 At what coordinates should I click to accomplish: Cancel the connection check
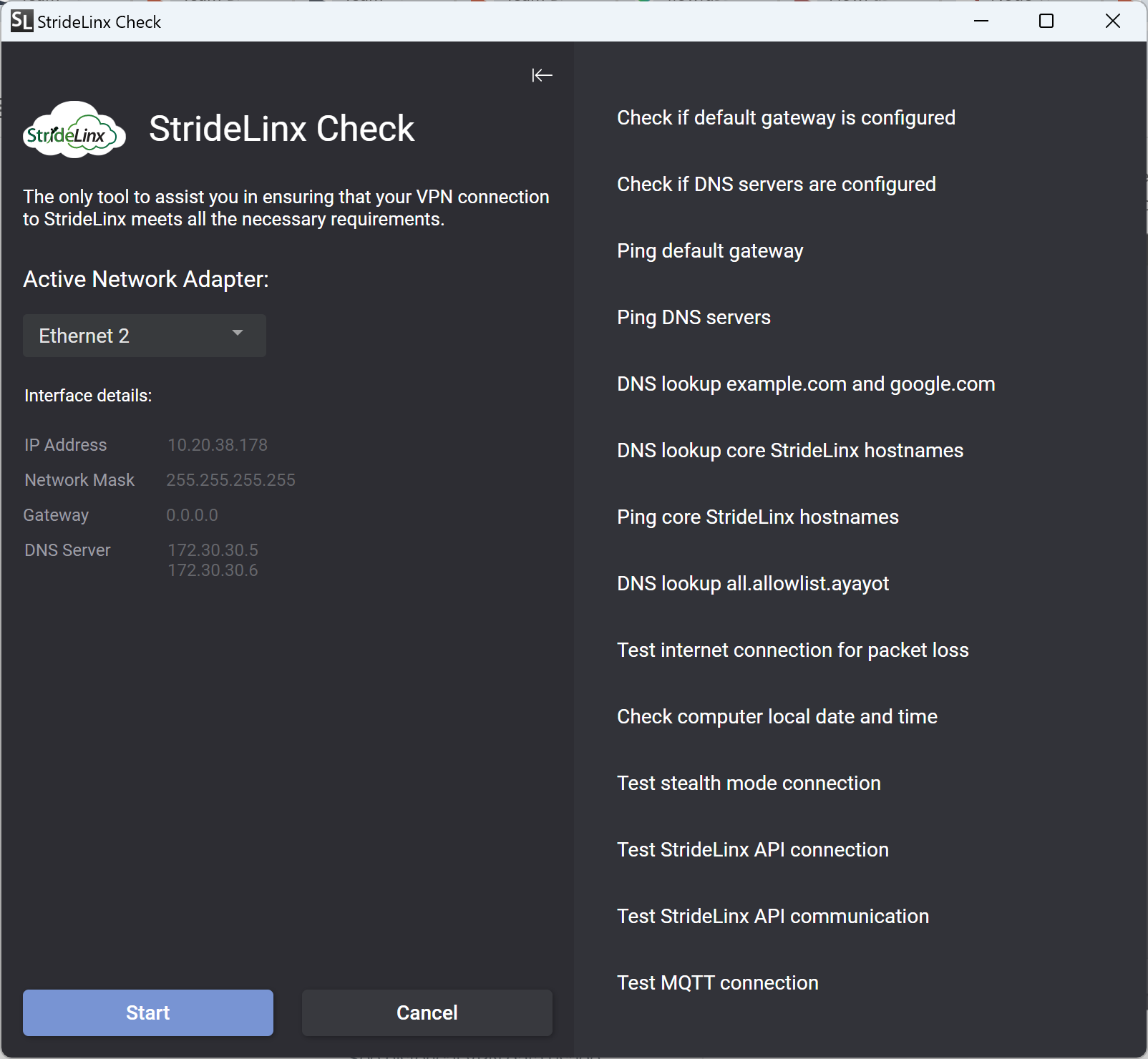coord(427,1012)
